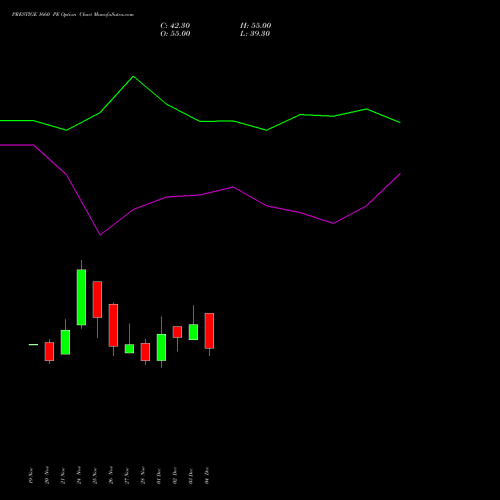Click the green line's highest peak
This screenshot has height=500, width=500.
[133, 76]
